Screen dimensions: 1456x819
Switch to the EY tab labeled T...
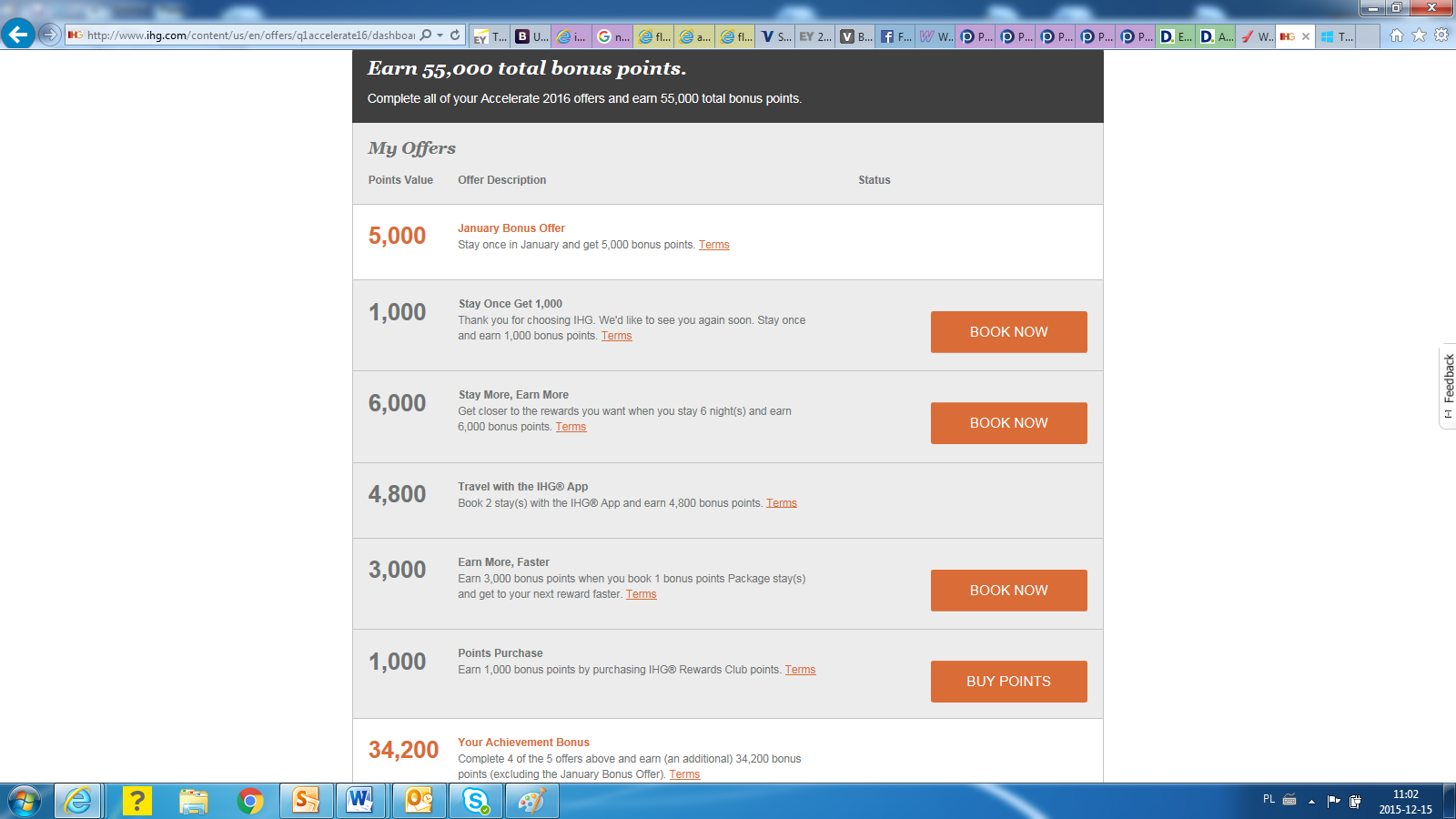pyautogui.click(x=490, y=36)
